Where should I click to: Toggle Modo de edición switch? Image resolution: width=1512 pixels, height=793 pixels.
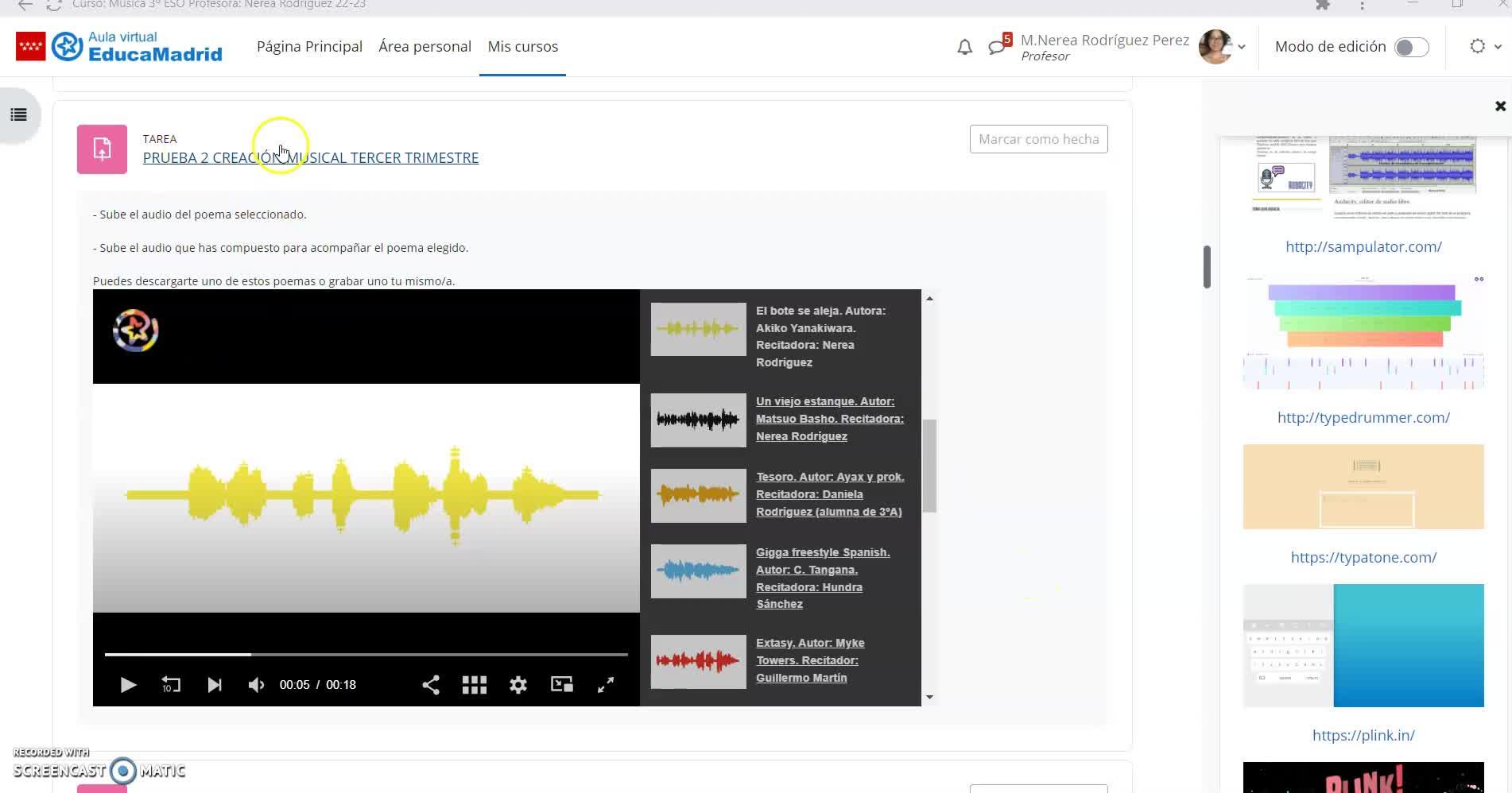pos(1412,47)
